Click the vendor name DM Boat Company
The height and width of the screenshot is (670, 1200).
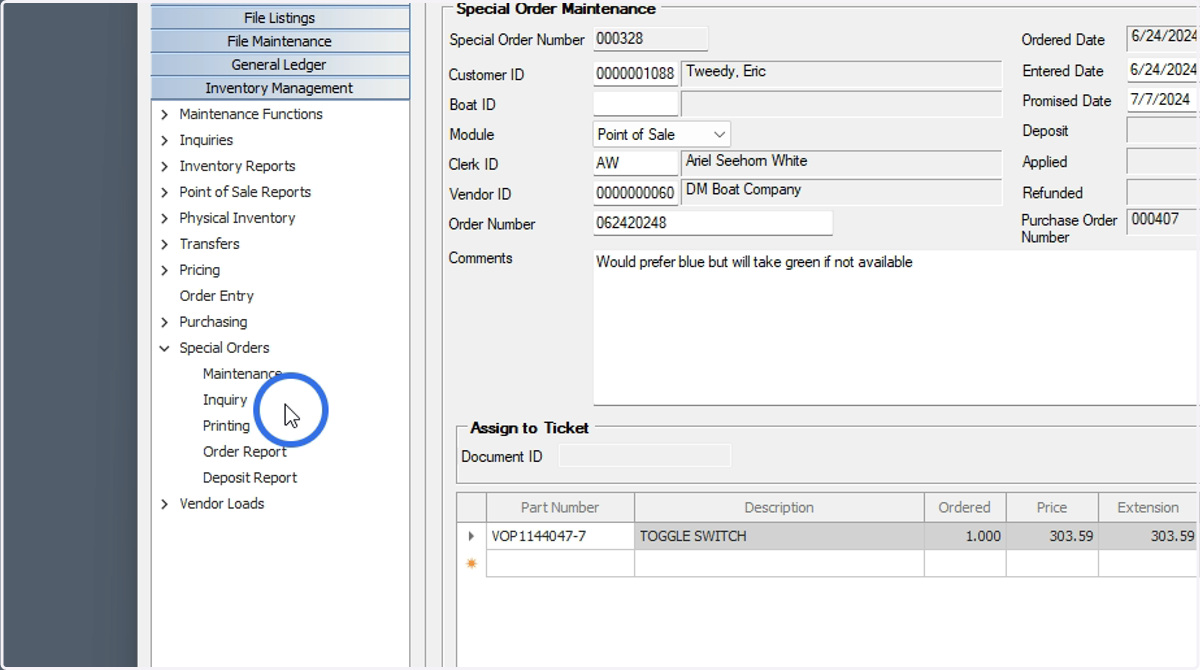(841, 193)
